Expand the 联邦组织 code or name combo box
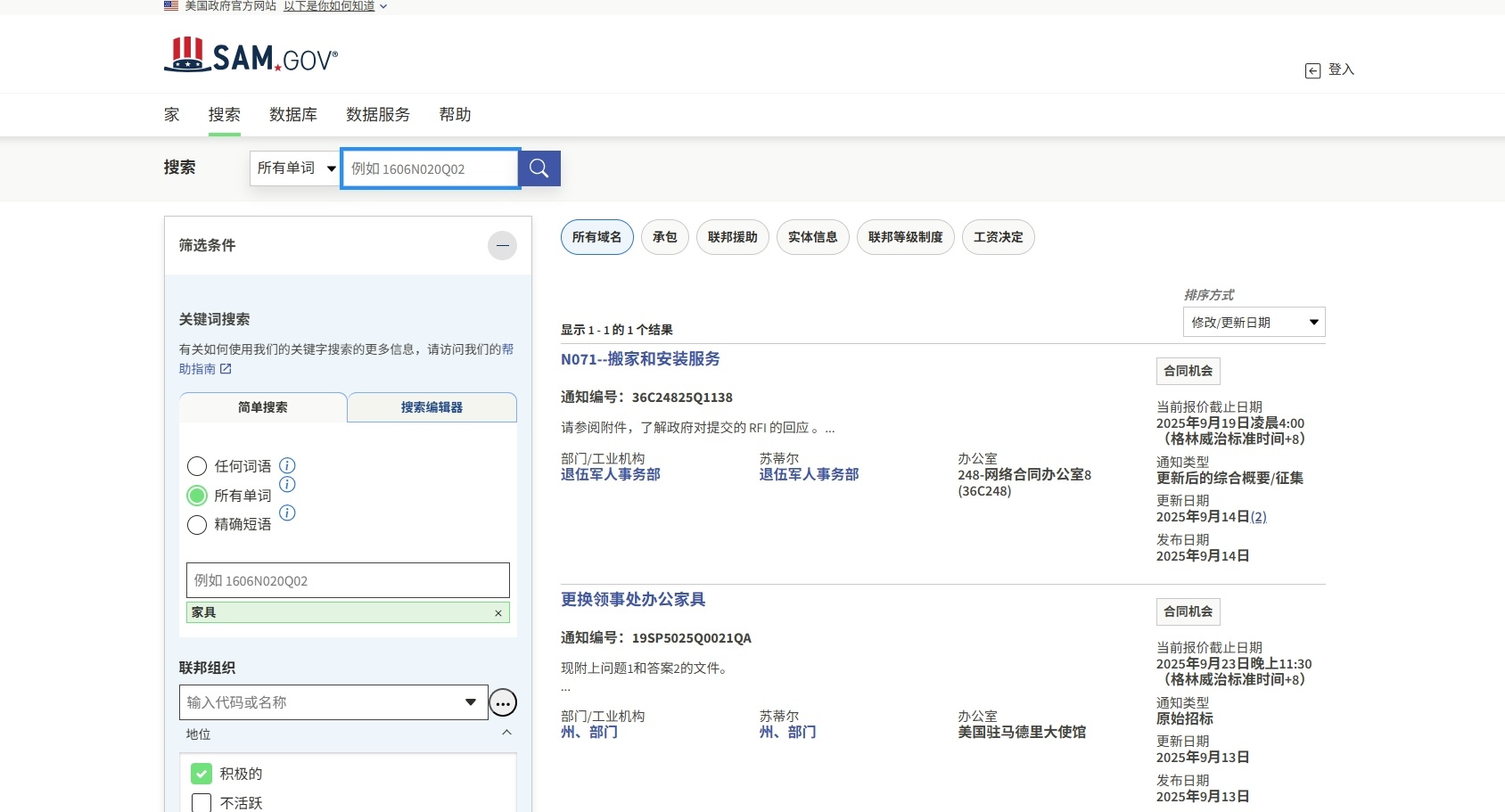The image size is (1505, 812). click(333, 702)
